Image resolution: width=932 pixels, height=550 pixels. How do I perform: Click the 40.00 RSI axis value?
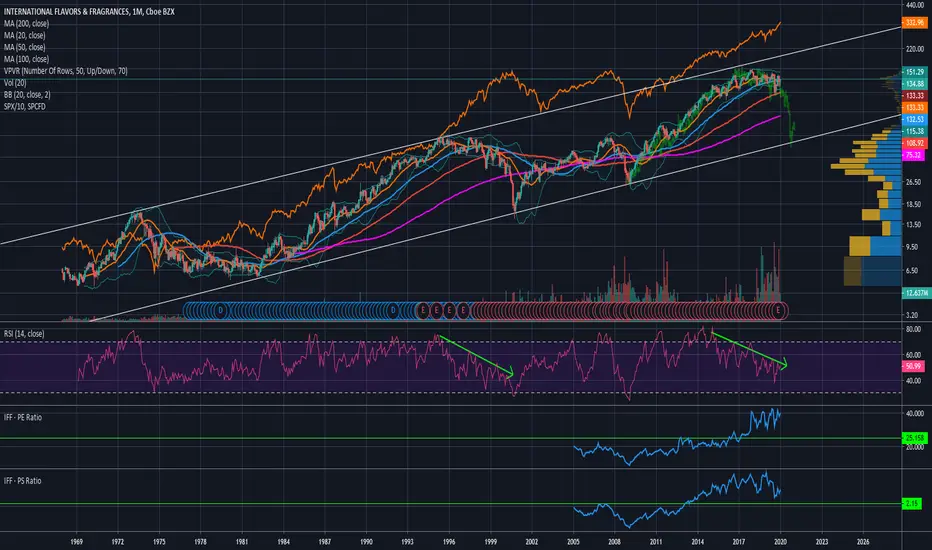click(913, 381)
